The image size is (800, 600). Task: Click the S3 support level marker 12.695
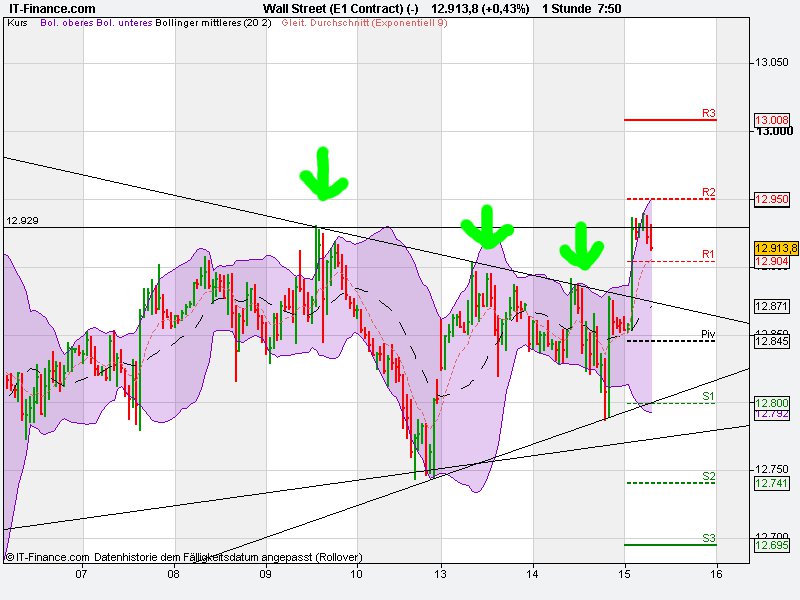click(771, 545)
